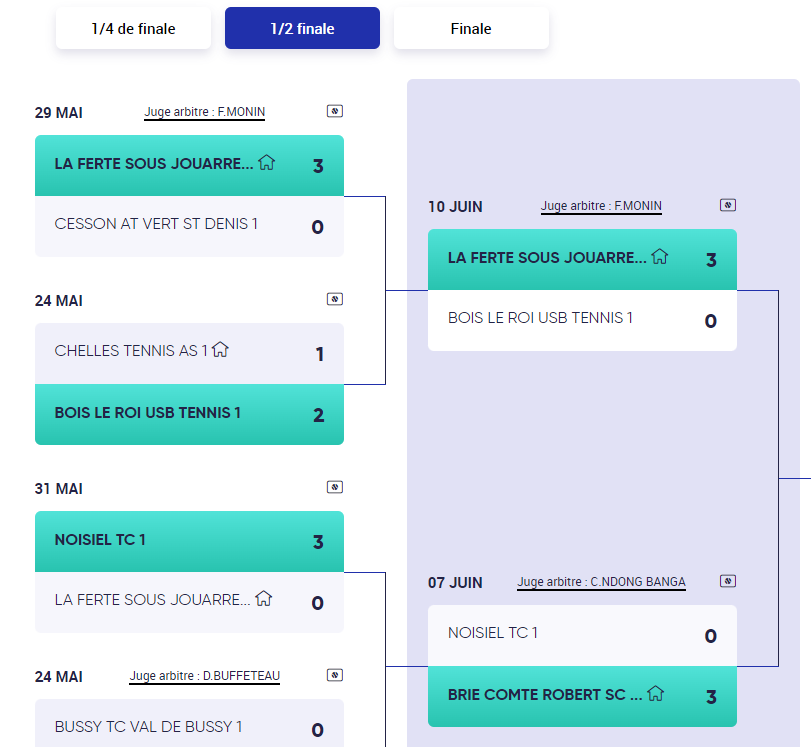This screenshot has height=747, width=811.
Task: Click home icon beside Brie Comte Robert SC
Action: pos(655,693)
